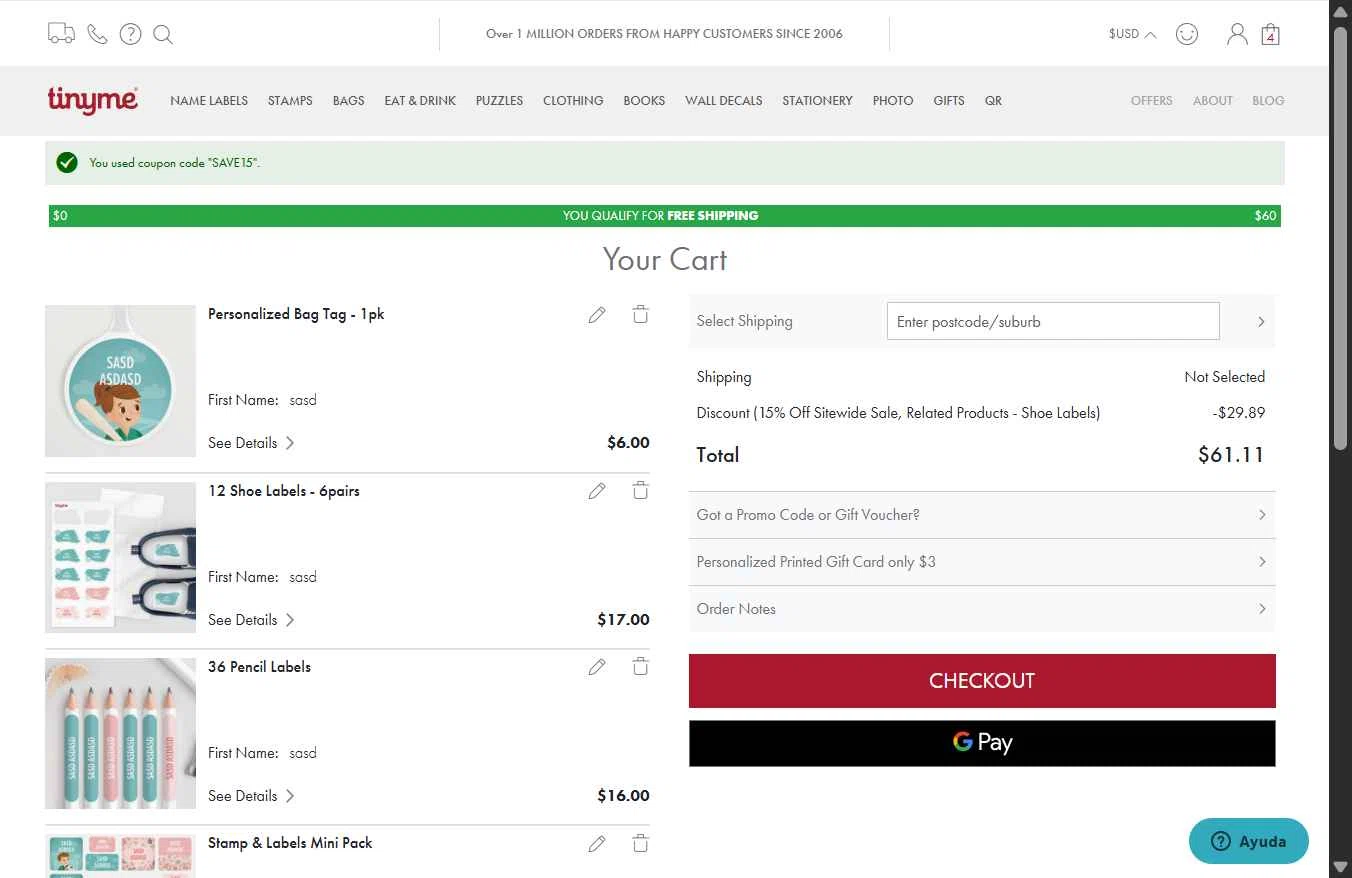Expand Got a Promo Code or Gift Voucher
Viewport: 1352px width, 878px height.
(982, 515)
